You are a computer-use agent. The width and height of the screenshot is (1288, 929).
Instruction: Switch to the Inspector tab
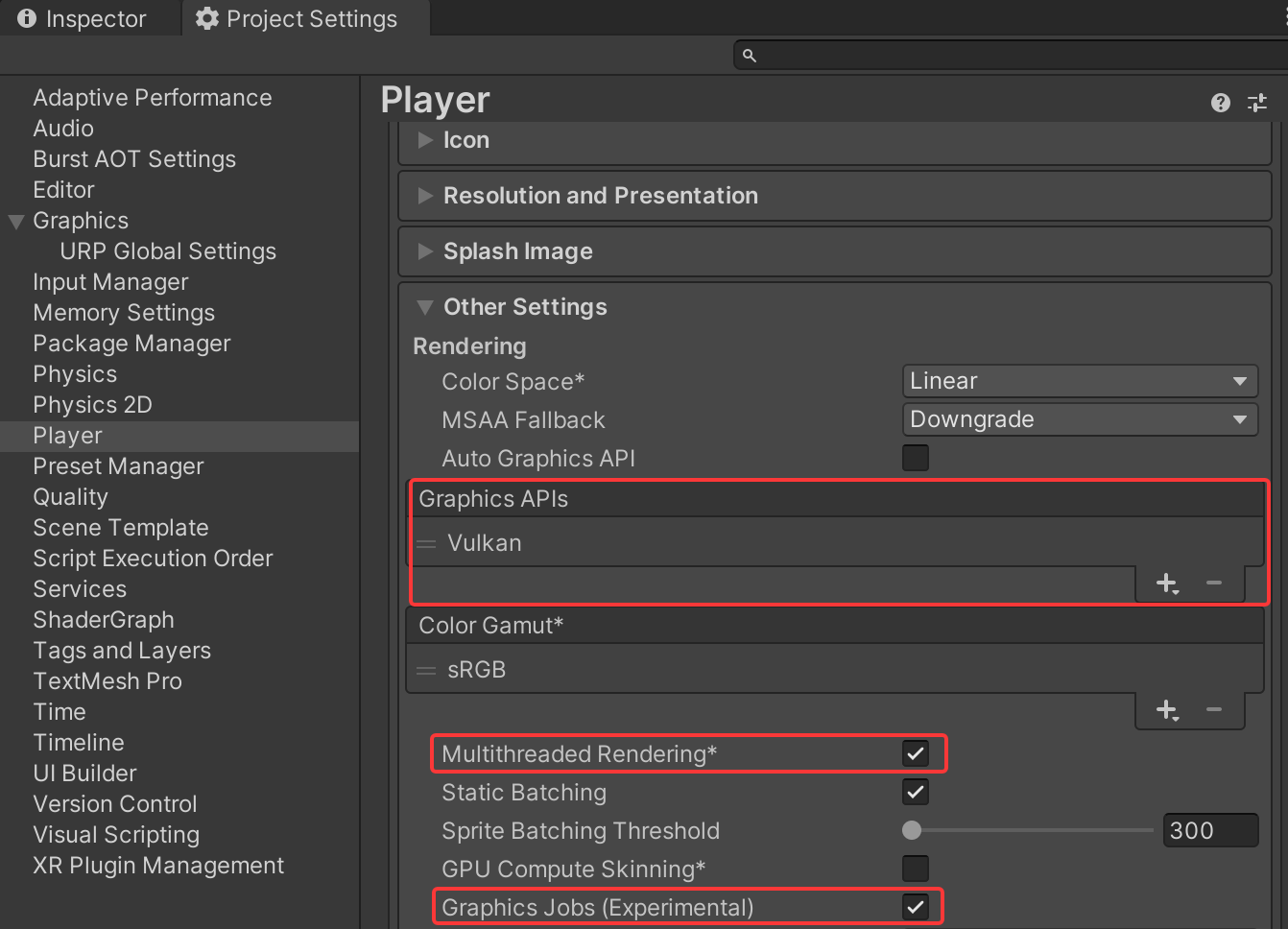83,19
